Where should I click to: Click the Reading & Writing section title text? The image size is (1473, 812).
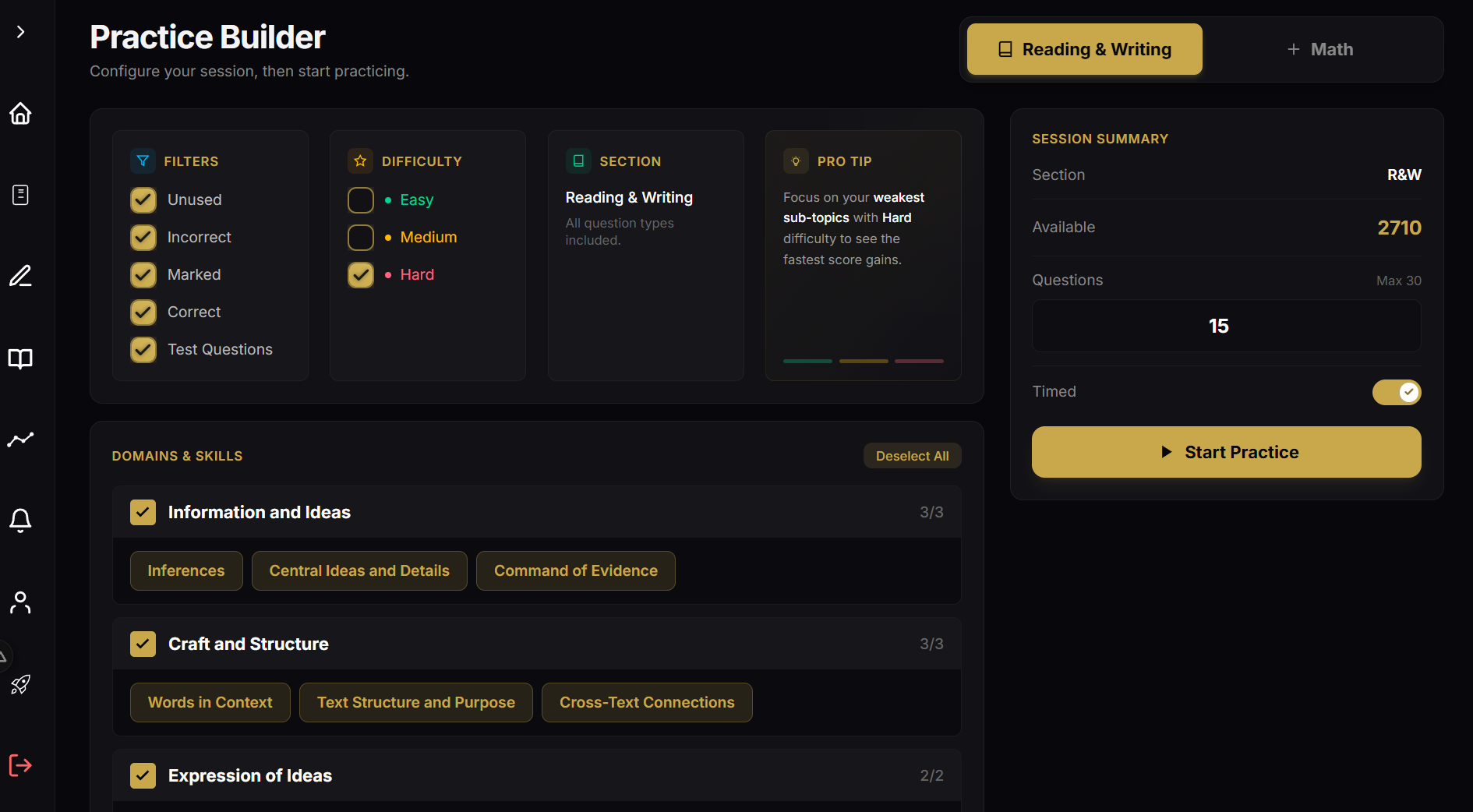point(629,197)
